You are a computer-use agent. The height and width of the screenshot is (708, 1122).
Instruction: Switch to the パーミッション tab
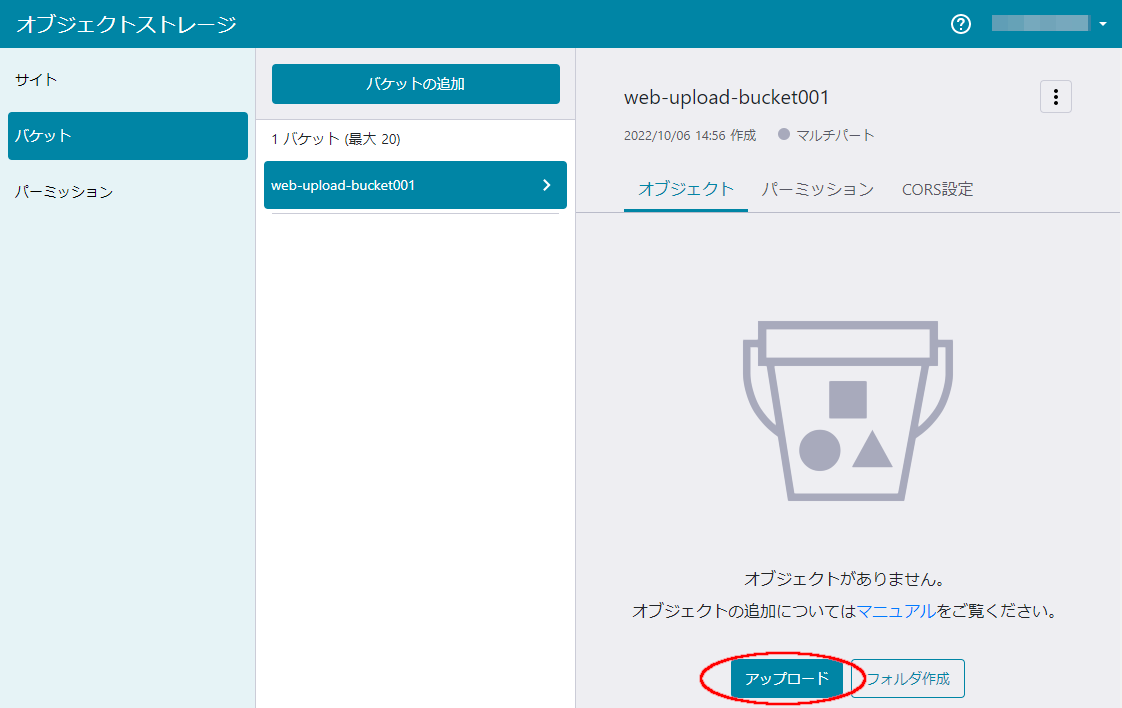(x=818, y=188)
